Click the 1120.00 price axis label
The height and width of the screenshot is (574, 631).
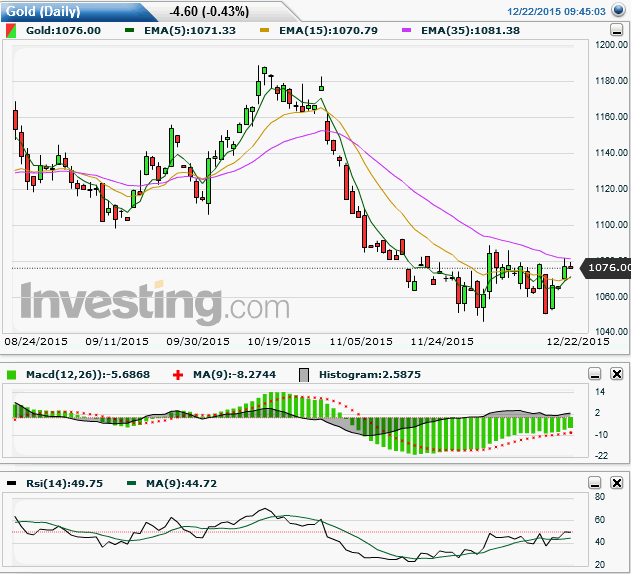pos(611,188)
